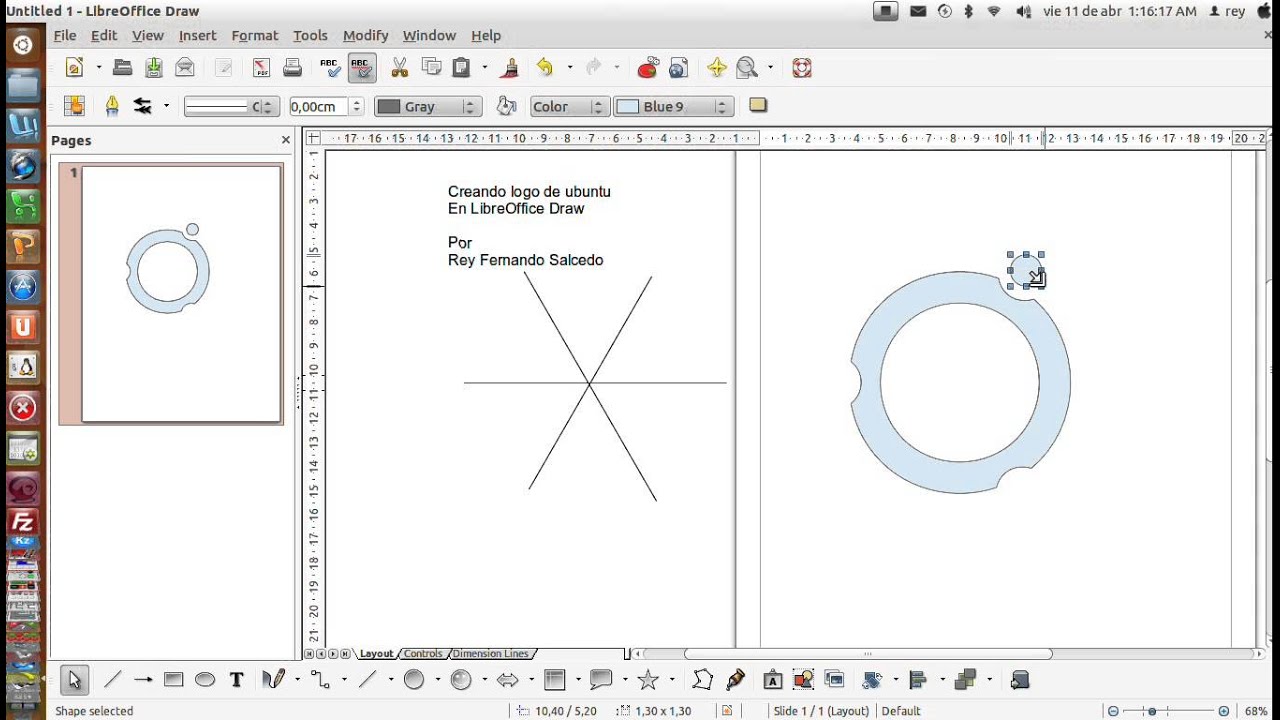Open Ubuntu Software Center dock icon
This screenshot has width=1280, height=720.
click(22, 287)
